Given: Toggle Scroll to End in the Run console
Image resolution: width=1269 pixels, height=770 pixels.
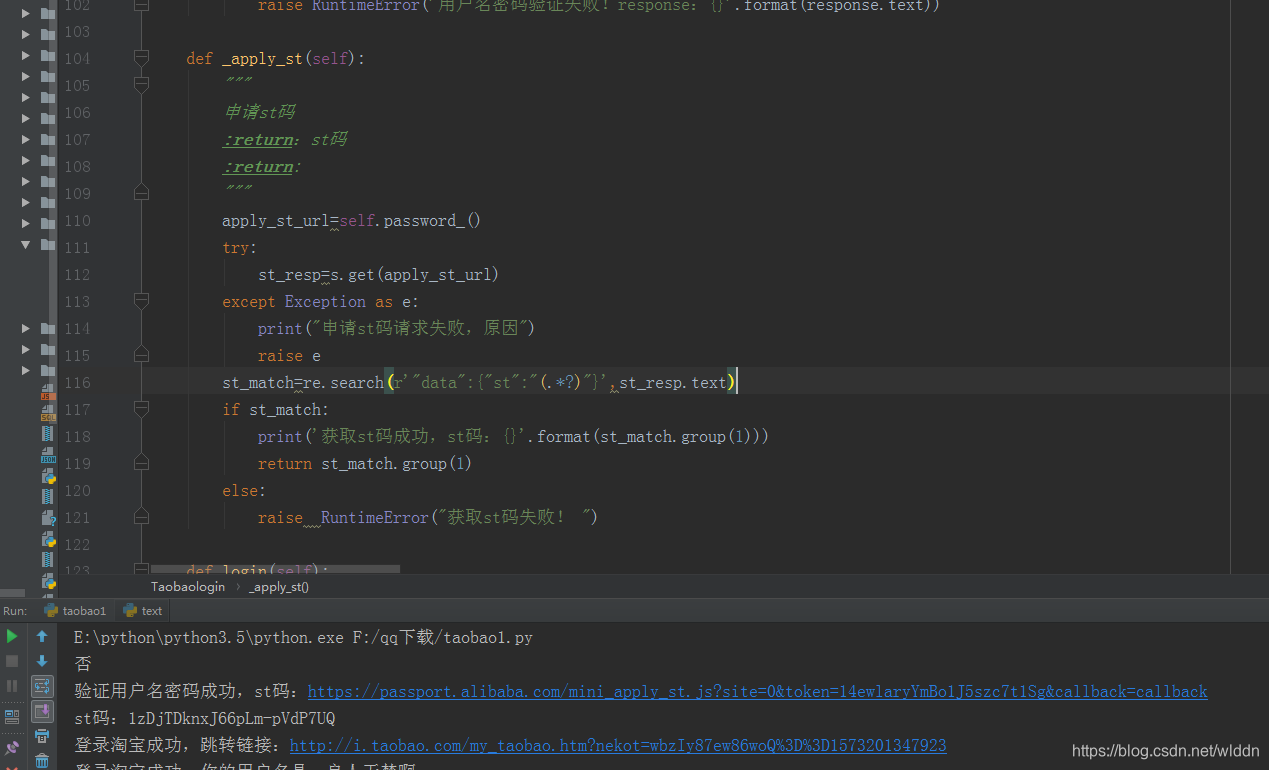Looking at the screenshot, I should coord(42,711).
